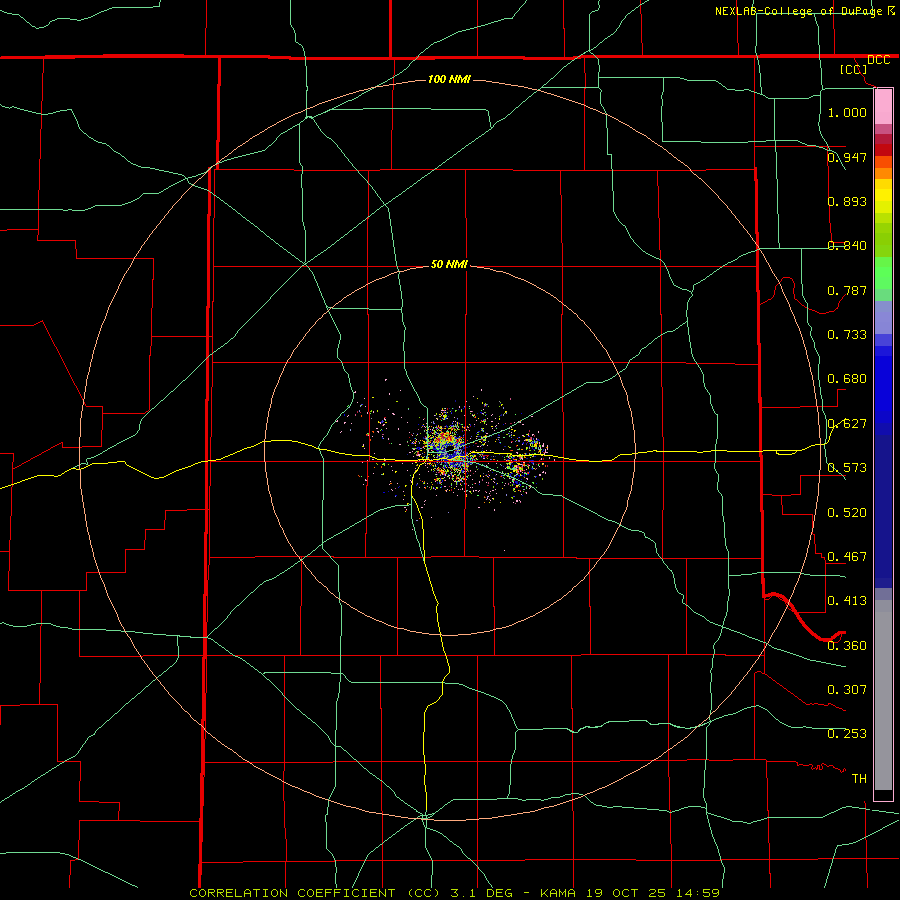Pick the bright green color bar segment
The height and width of the screenshot is (900, 900).
point(883,273)
